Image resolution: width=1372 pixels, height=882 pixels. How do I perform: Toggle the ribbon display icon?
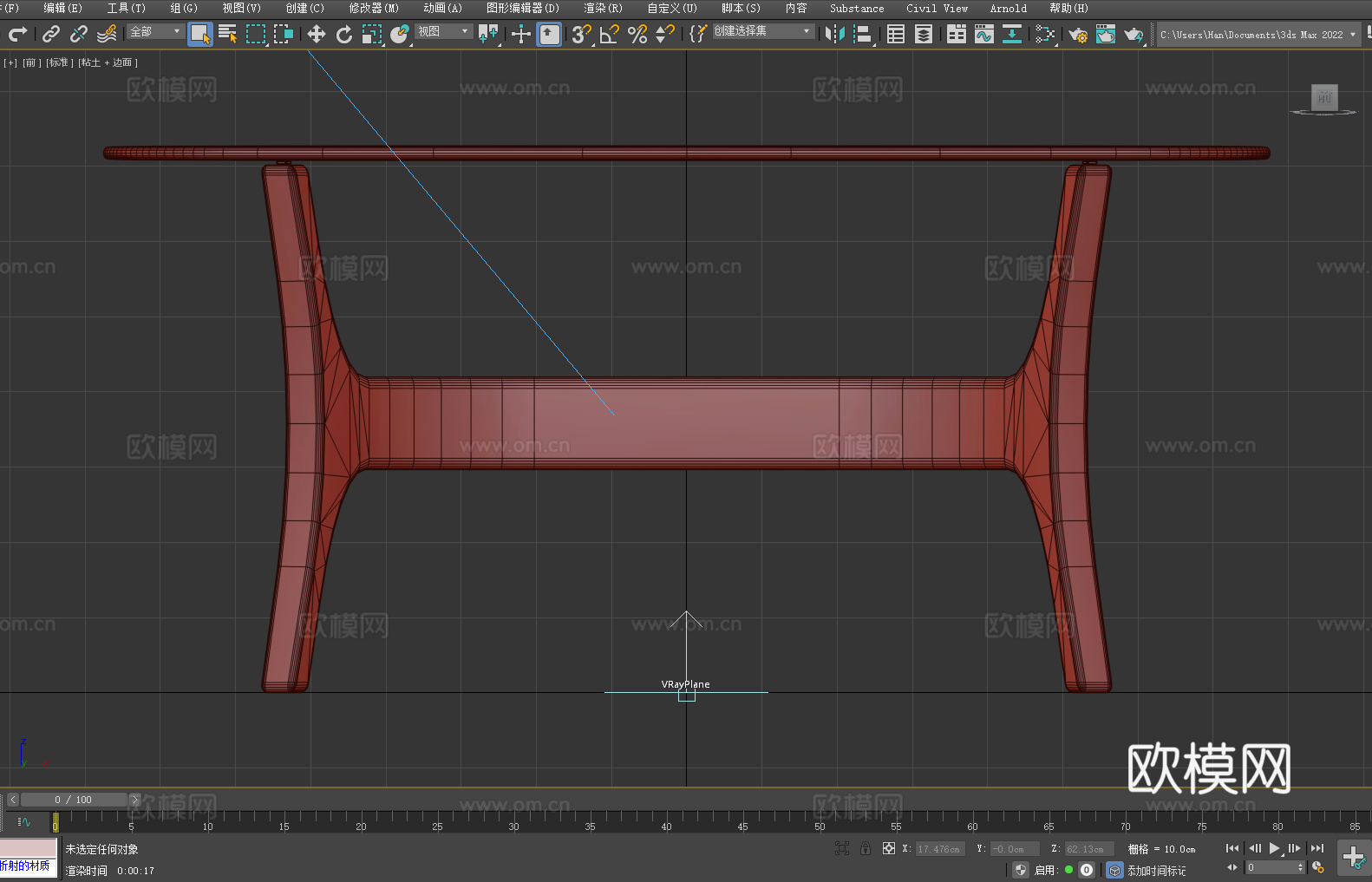957,34
